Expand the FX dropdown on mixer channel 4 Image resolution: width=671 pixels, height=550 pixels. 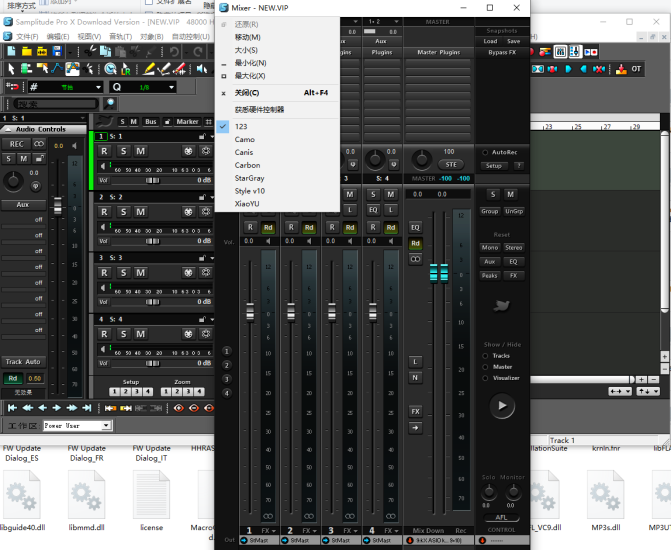pos(391,531)
